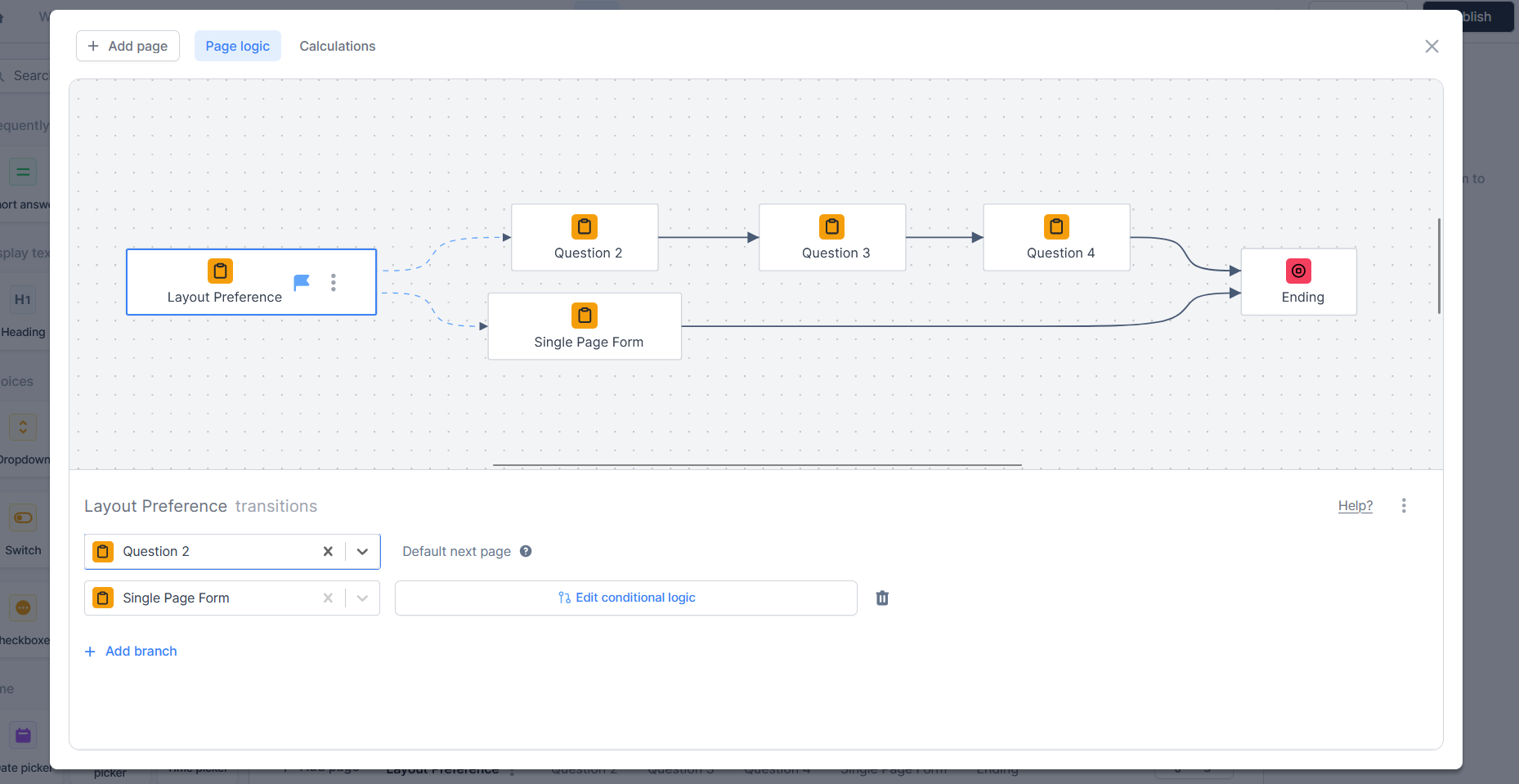Click the Question 3 node clipboard icon
Image resolution: width=1519 pixels, height=784 pixels.
(832, 226)
